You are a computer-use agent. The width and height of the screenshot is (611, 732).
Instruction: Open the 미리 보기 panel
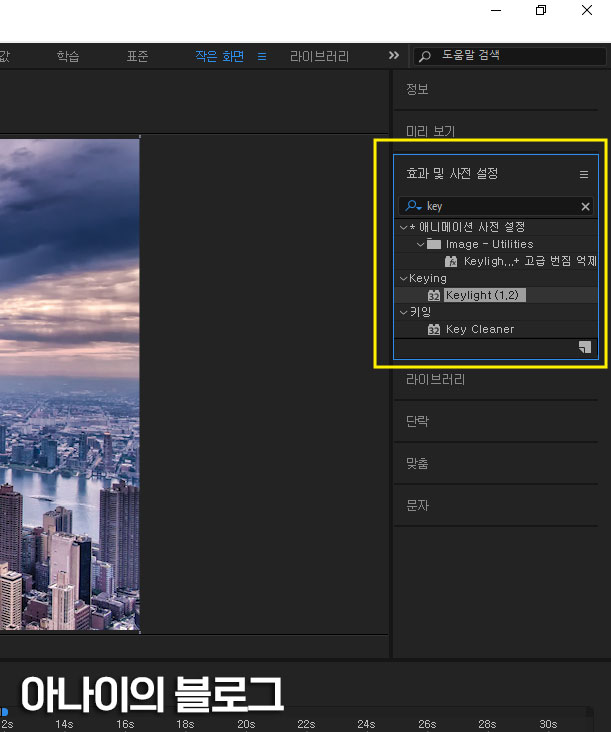(430, 131)
